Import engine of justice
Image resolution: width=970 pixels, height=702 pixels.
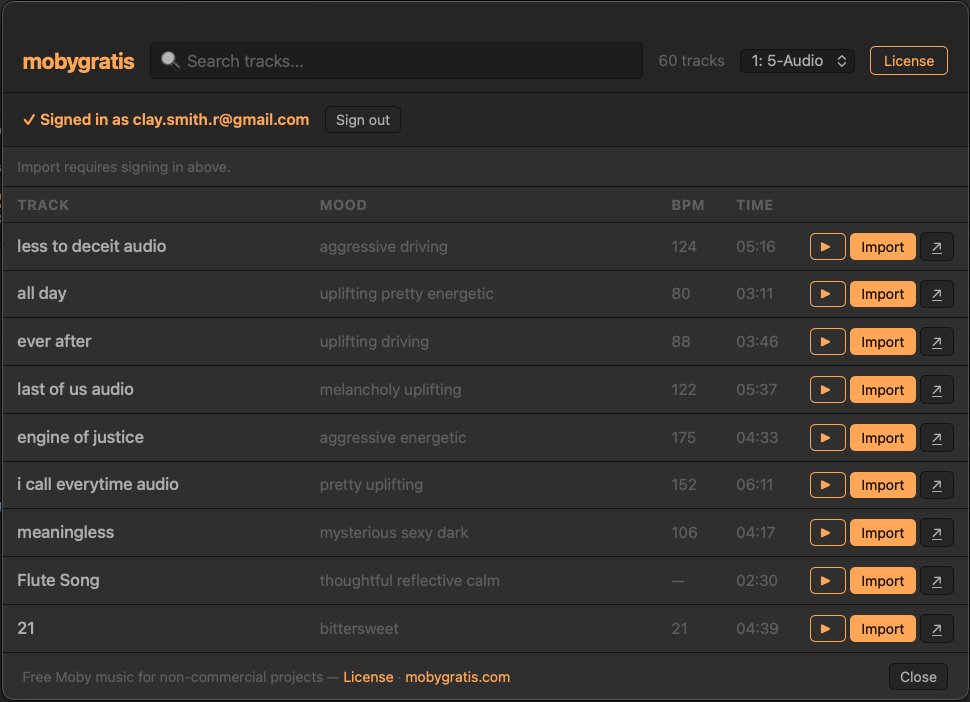point(882,438)
